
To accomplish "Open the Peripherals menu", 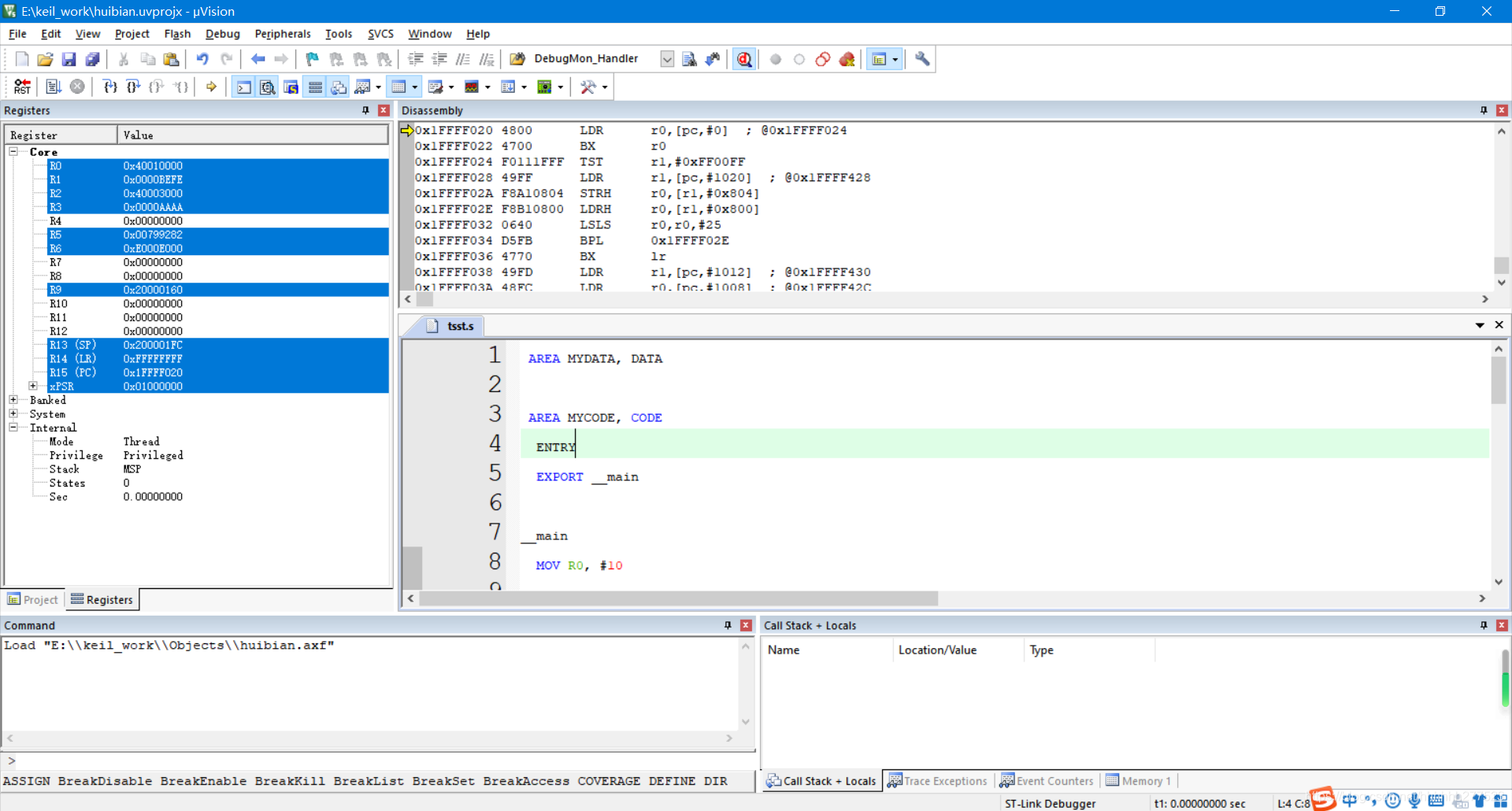I will [x=283, y=34].
